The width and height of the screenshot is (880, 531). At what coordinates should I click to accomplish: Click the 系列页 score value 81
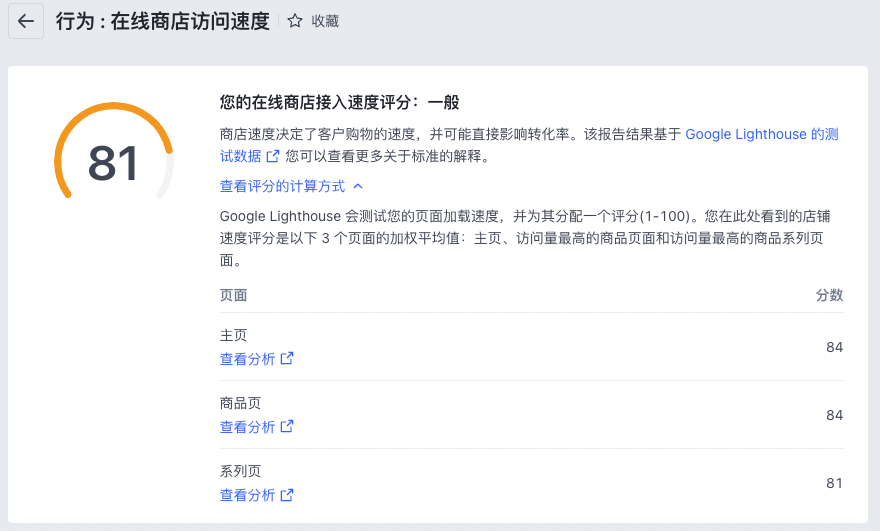(835, 483)
